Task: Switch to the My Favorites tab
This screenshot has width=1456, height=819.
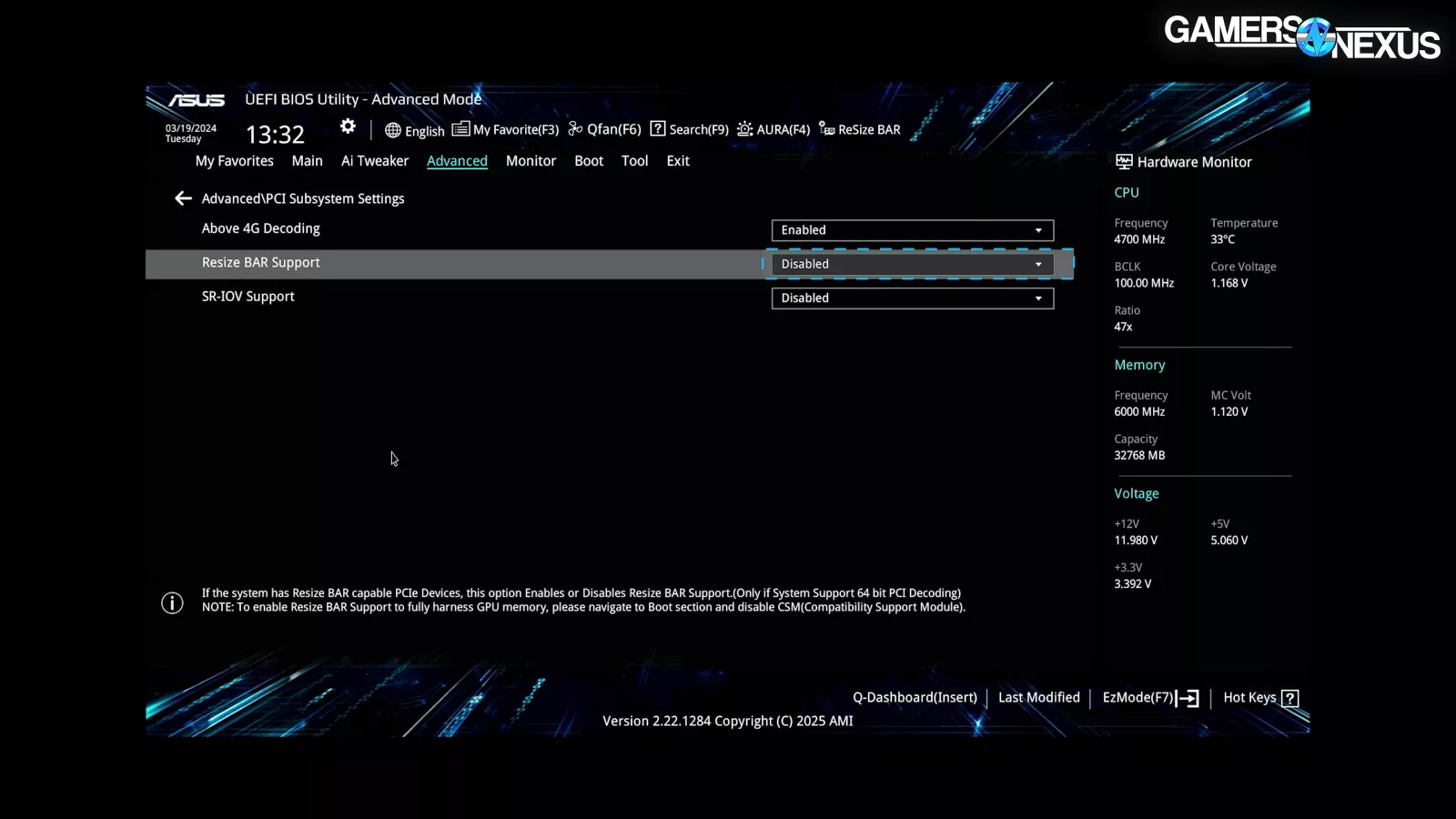Action: tap(235, 161)
